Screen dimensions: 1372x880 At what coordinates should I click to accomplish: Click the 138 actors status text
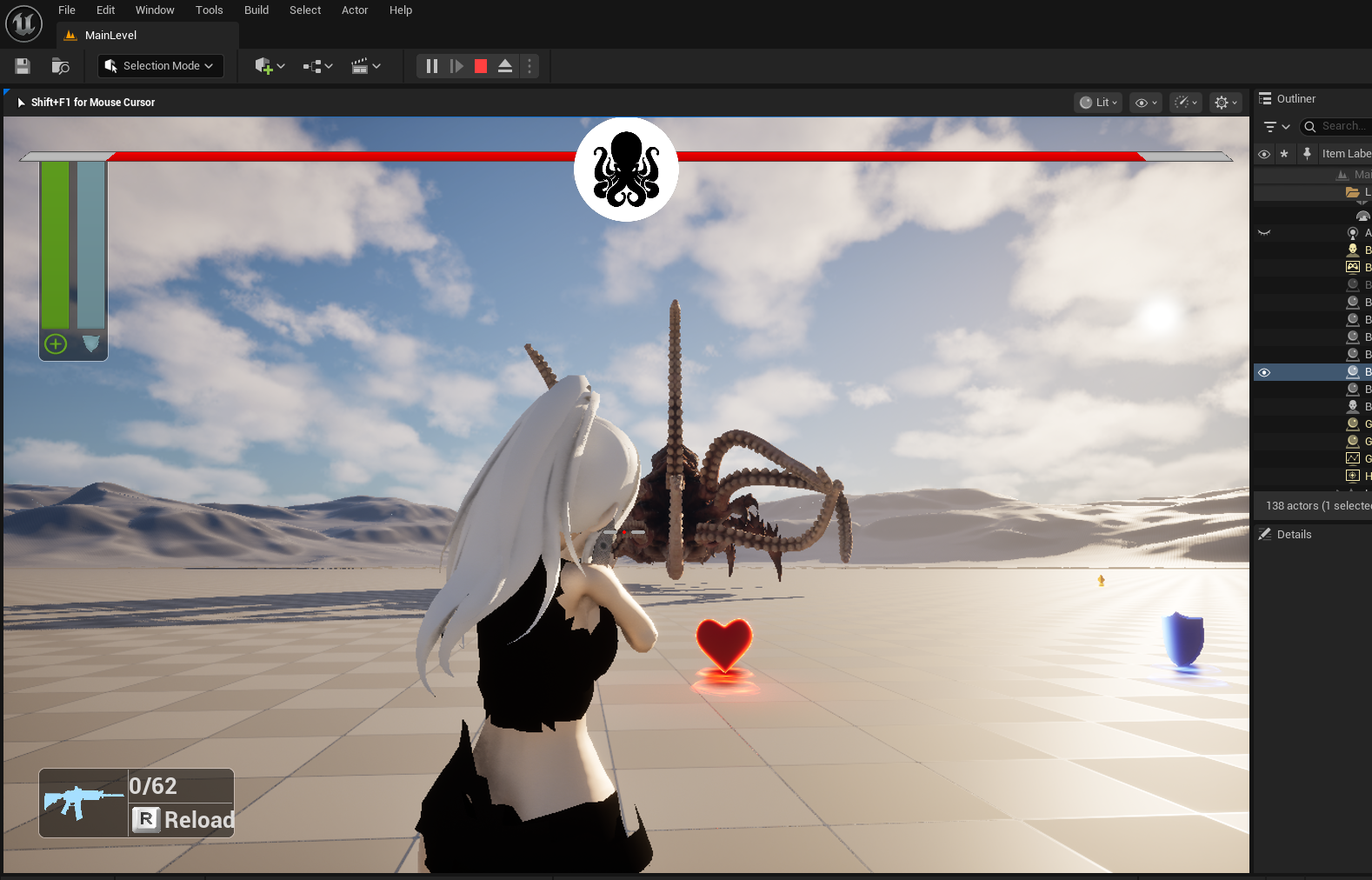[x=1318, y=506]
